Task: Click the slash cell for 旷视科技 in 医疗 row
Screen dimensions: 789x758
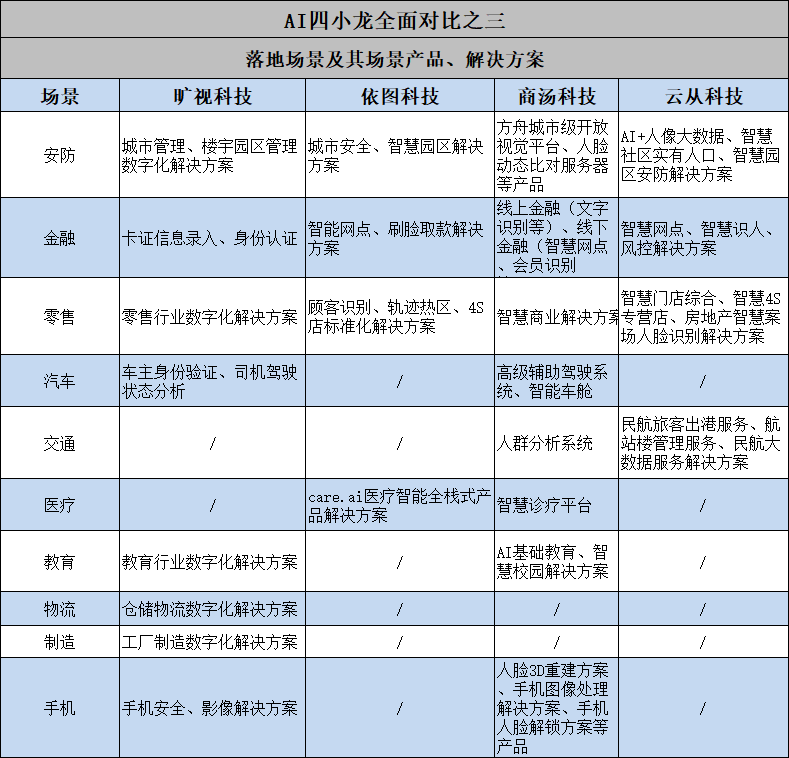Action: (x=212, y=505)
